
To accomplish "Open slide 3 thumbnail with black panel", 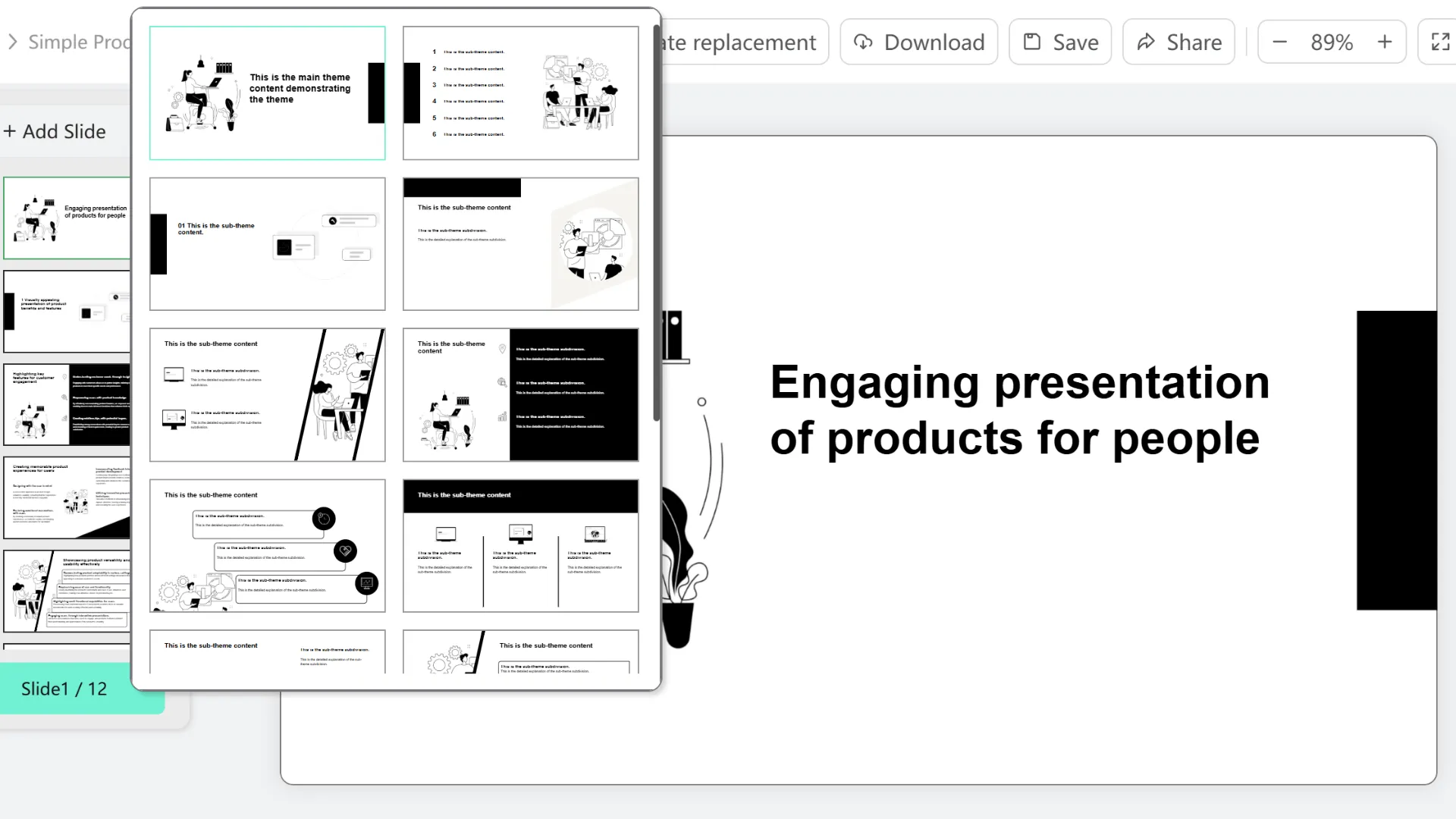I will pyautogui.click(x=67, y=405).
